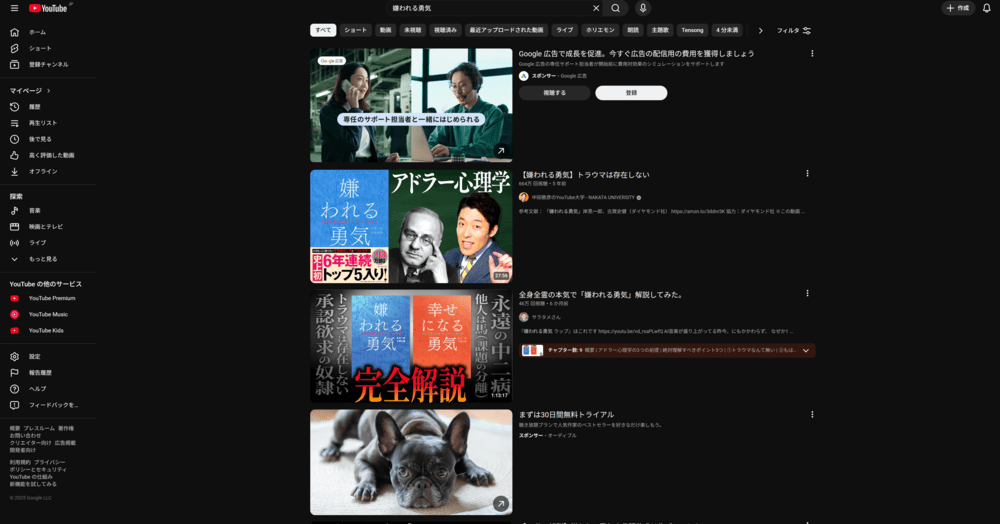The width and height of the screenshot is (1000, 524).
Task: Open the hamburger guide menu
Action: (14, 8)
